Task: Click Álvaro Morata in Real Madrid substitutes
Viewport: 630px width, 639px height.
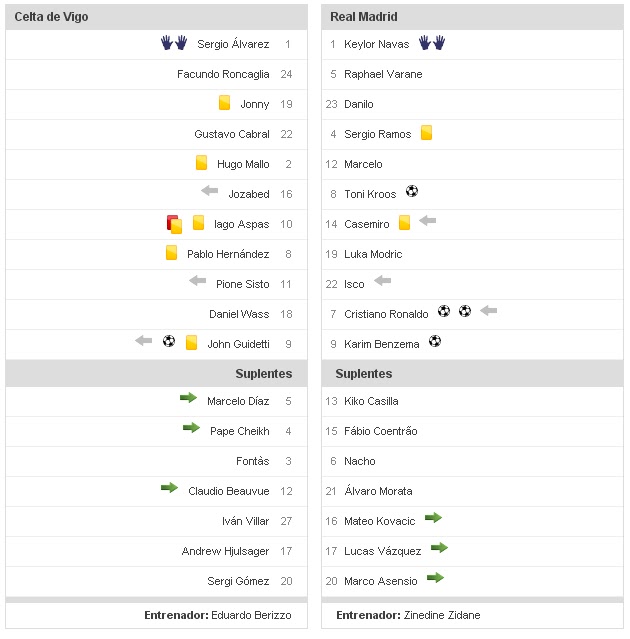Action: coord(378,491)
